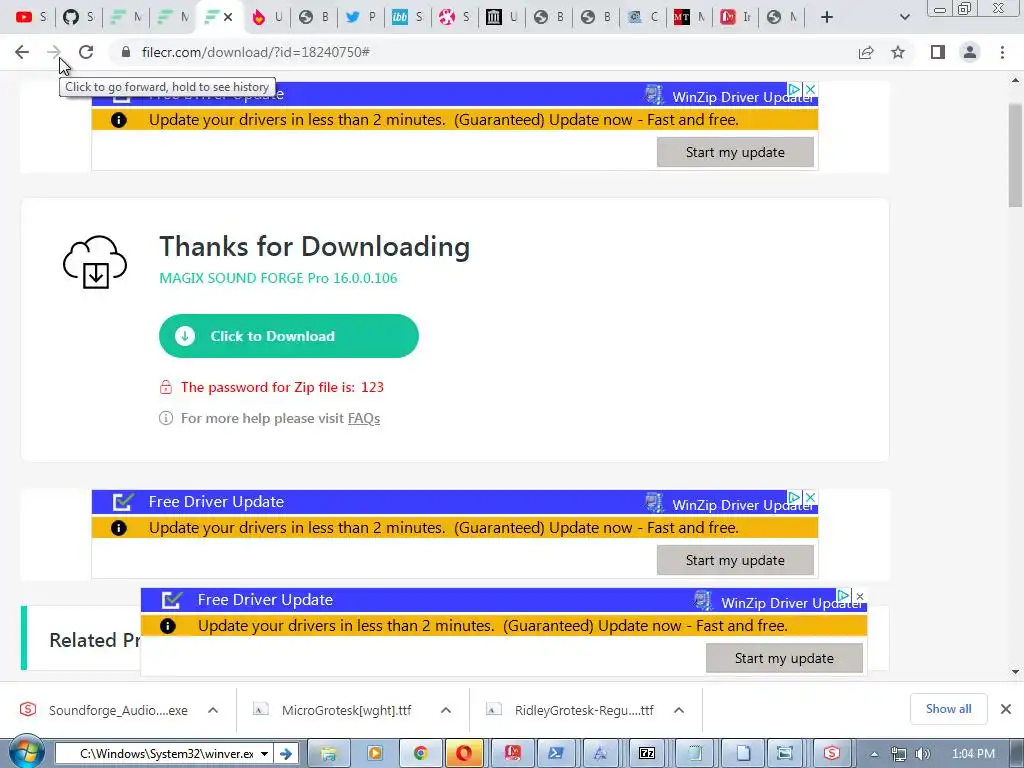Expand the taskbar address dropdown
The width and height of the screenshot is (1024, 768).
(264, 754)
